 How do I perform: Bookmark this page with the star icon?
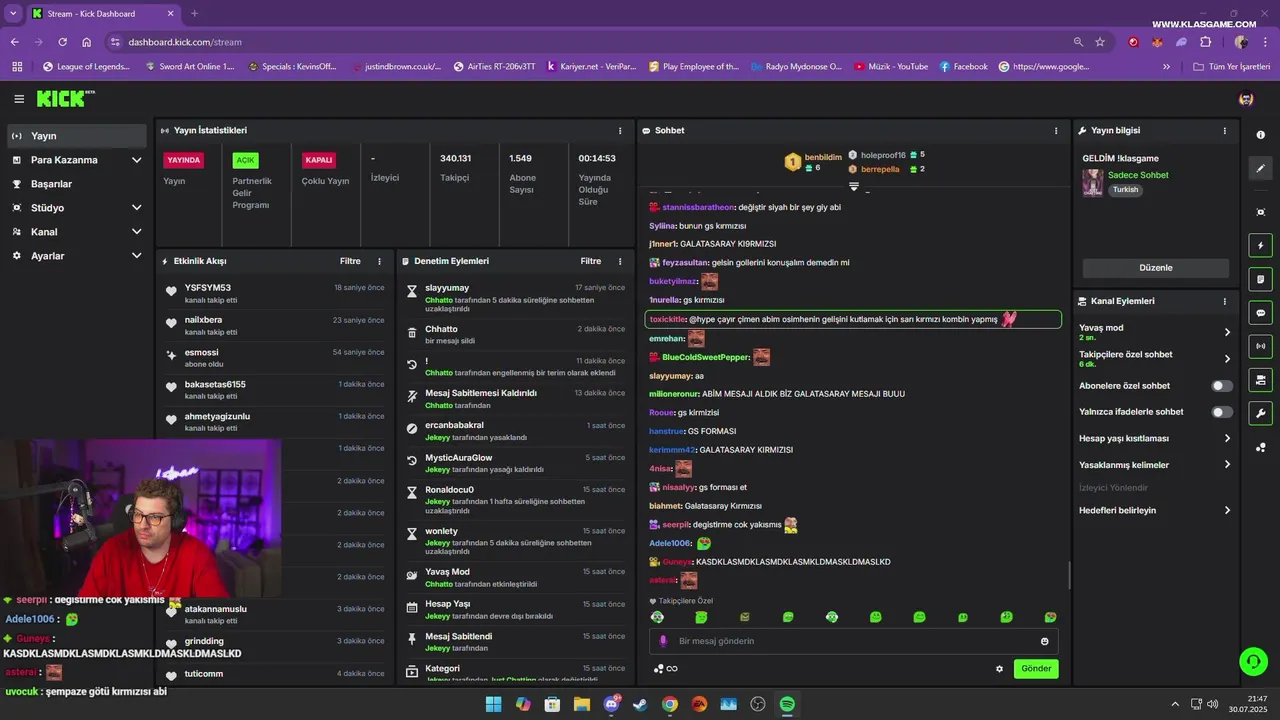tap(1100, 42)
